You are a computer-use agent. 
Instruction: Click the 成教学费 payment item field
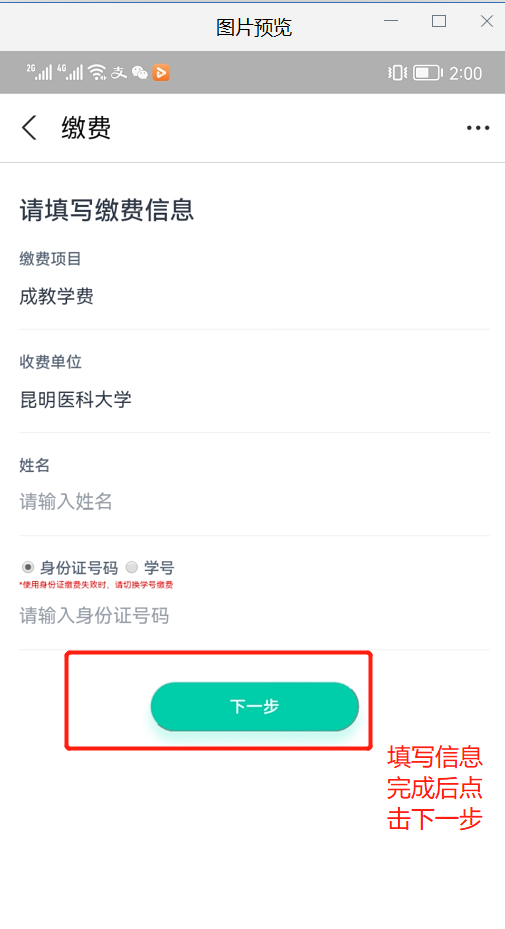pyautogui.click(x=254, y=296)
